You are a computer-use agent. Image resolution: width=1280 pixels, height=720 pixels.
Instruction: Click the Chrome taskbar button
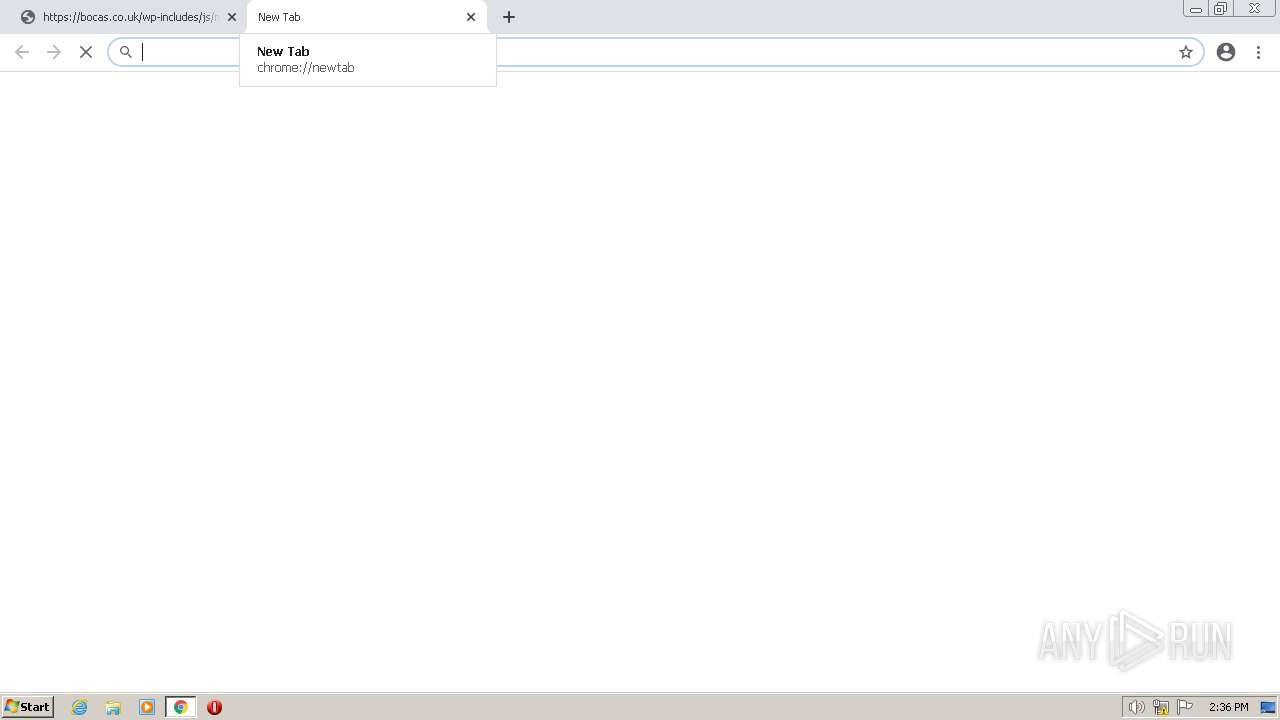pos(181,707)
